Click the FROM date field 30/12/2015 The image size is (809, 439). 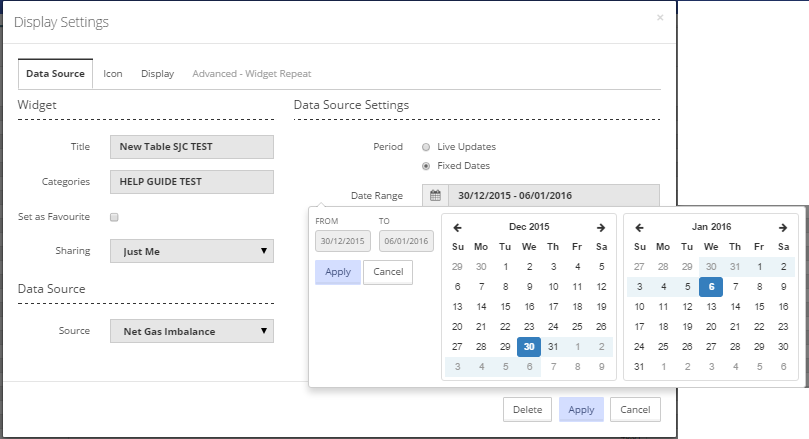pos(343,241)
